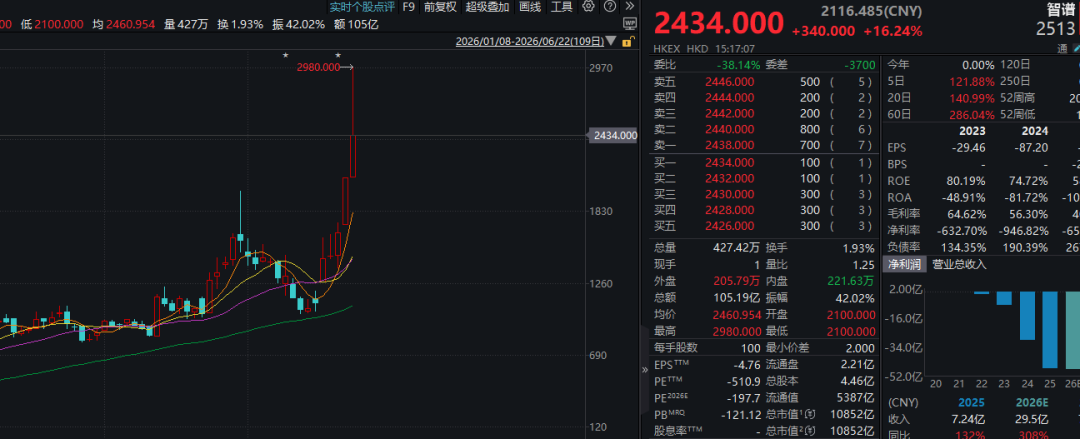The height and width of the screenshot is (439, 1080).
Task: Select 卖五 order row price 2446.000
Action: [x=729, y=81]
